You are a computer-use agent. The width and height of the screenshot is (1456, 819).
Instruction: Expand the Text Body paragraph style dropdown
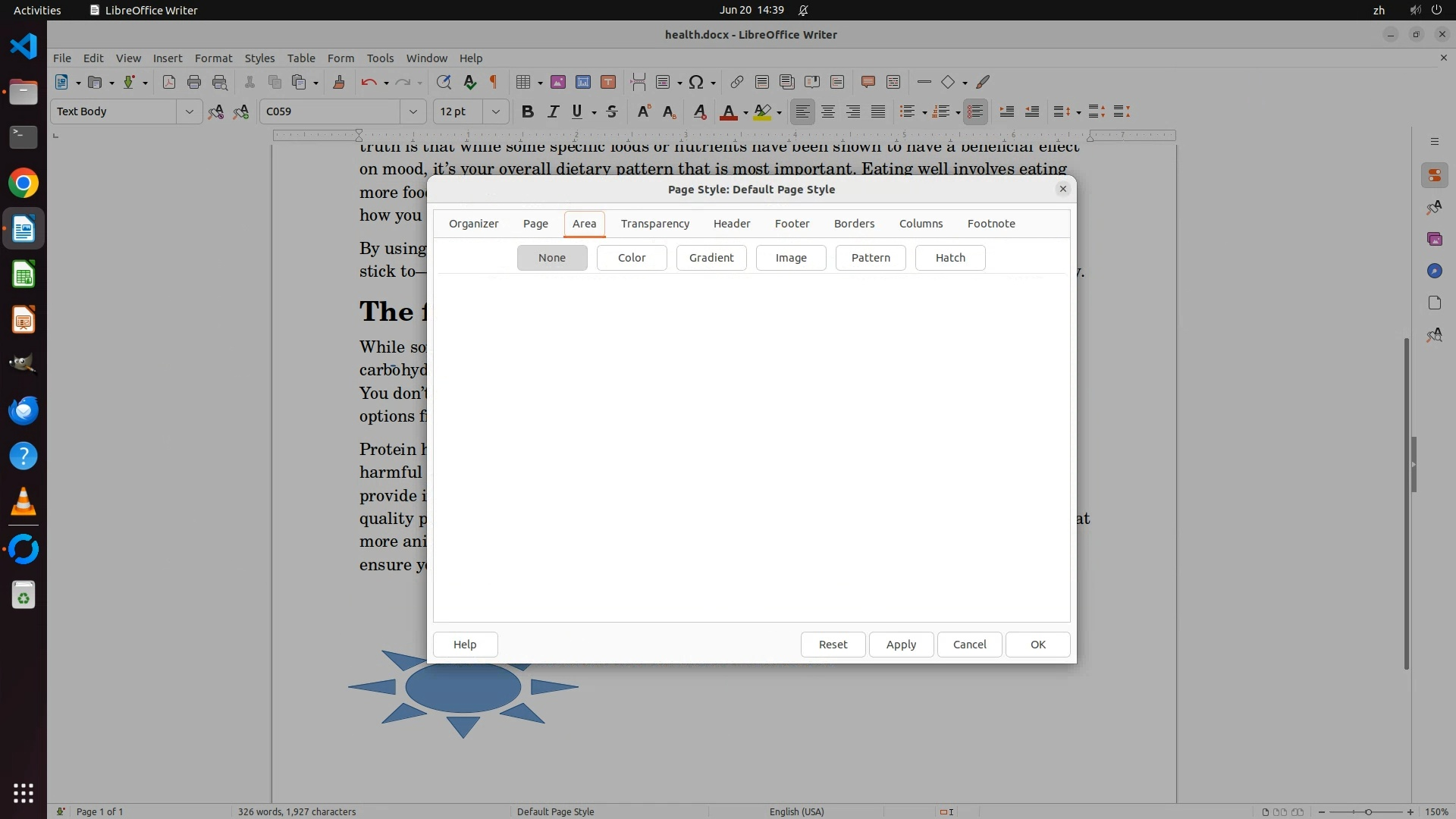[189, 111]
